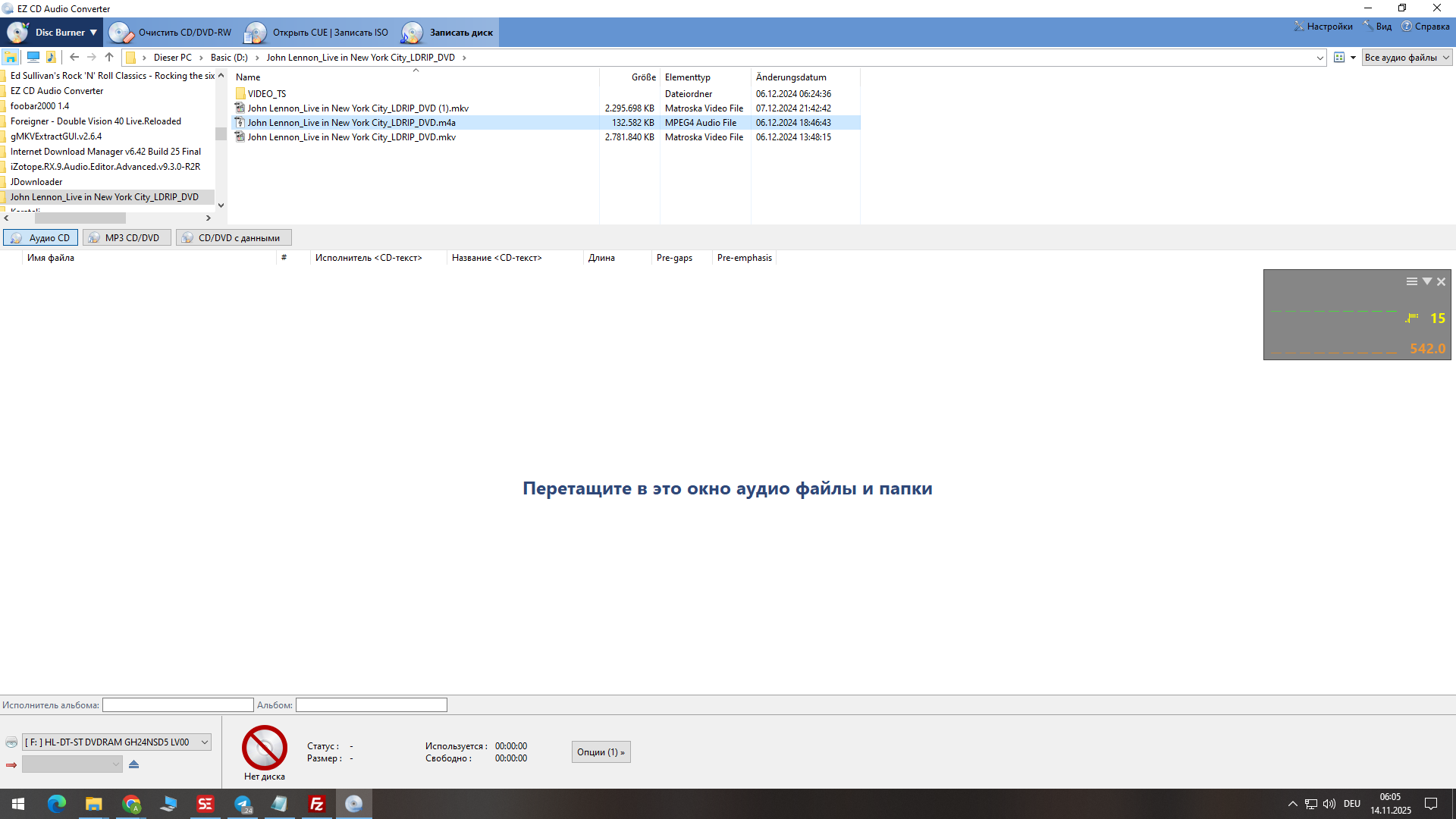This screenshot has height=819, width=1456.
Task: Click the music folder shortcut icon
Action: pyautogui.click(x=51, y=57)
